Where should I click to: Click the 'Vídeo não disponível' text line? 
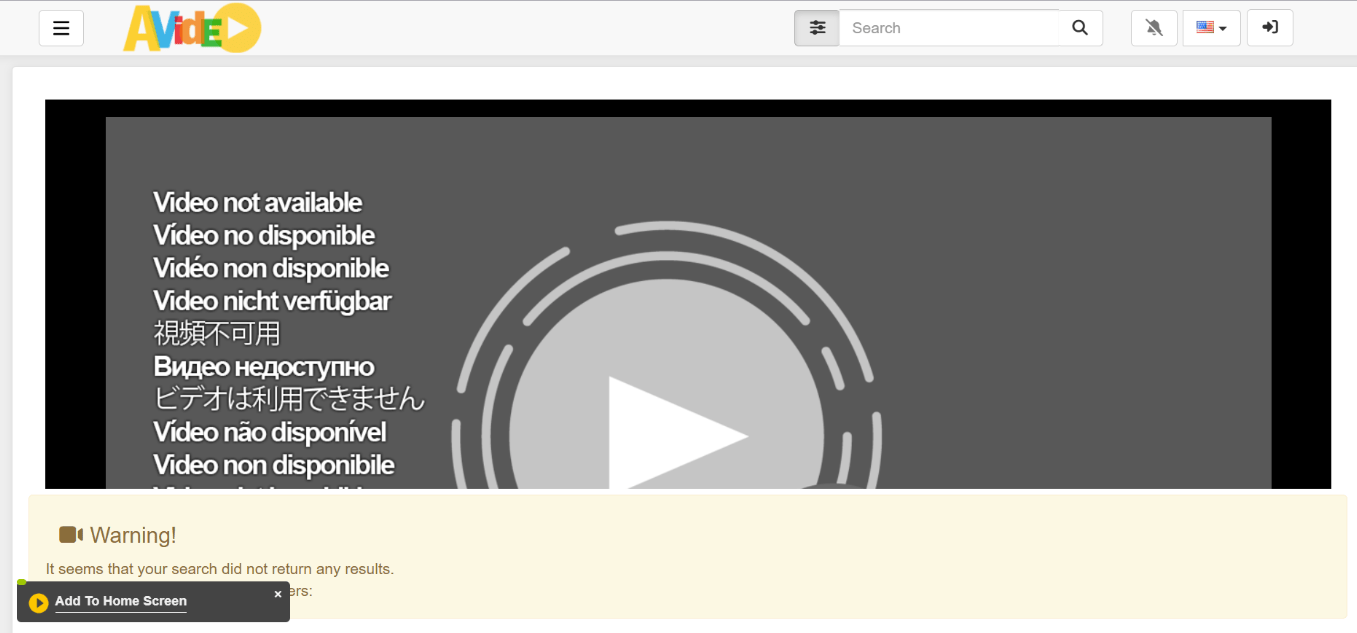[x=270, y=433]
